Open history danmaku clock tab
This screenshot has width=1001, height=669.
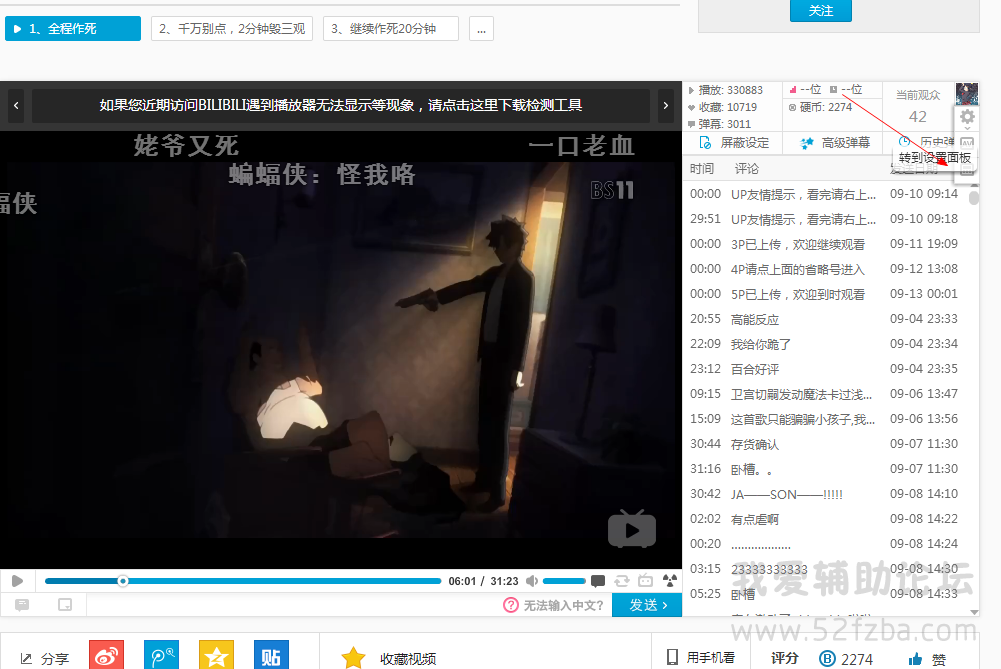point(926,142)
